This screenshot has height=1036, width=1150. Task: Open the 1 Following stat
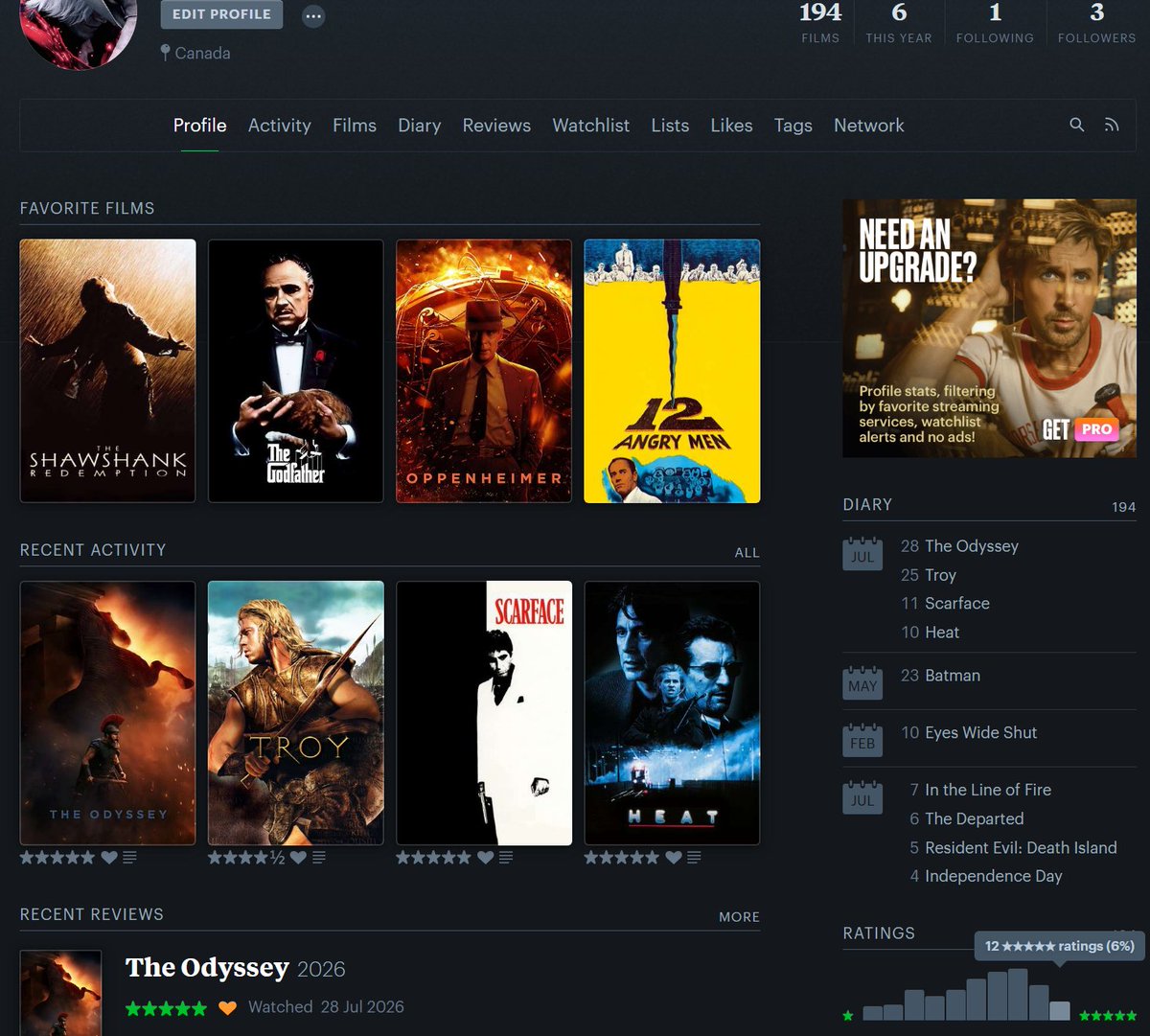[x=995, y=22]
